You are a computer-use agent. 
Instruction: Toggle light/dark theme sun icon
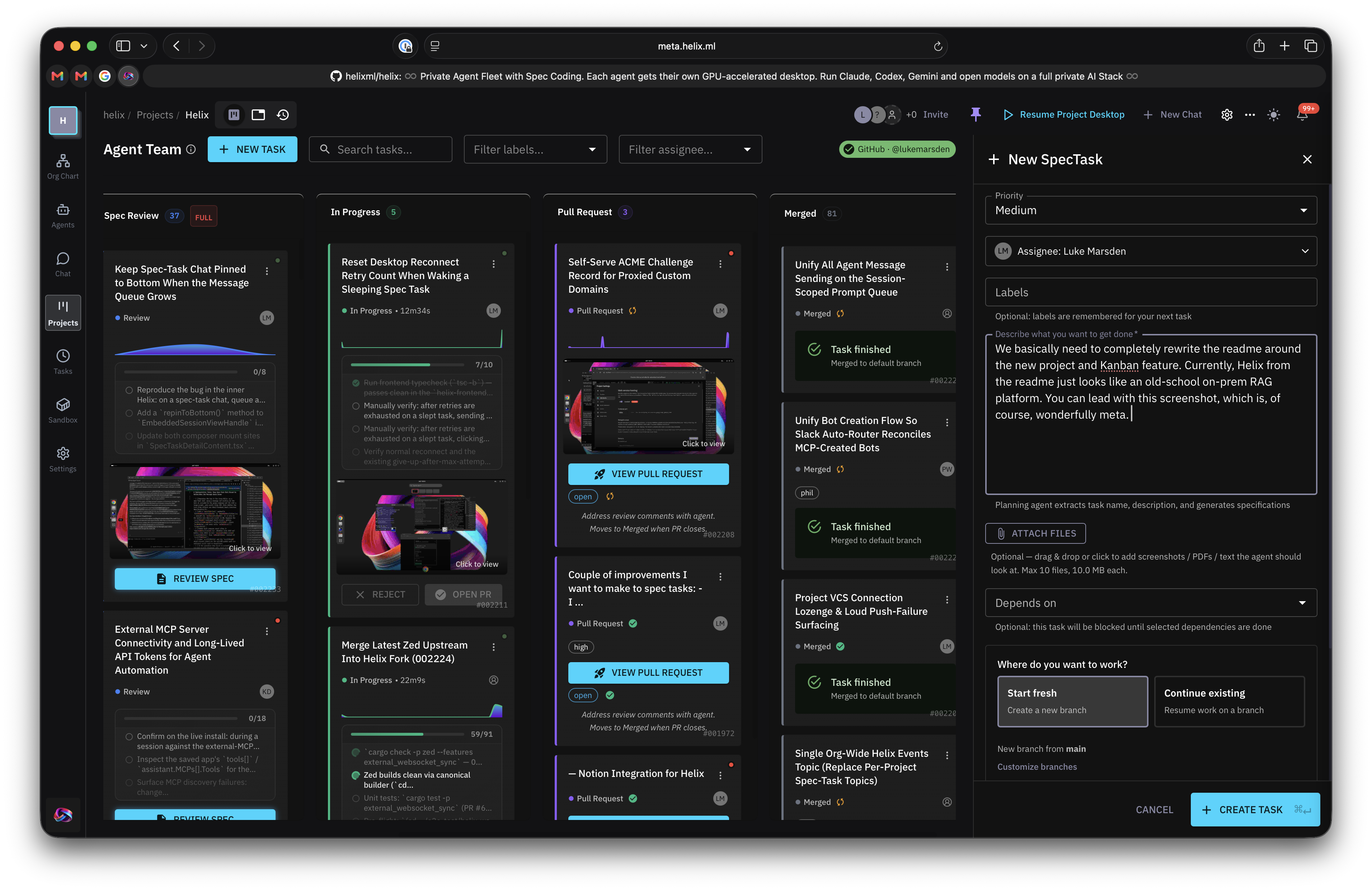[x=1273, y=115]
